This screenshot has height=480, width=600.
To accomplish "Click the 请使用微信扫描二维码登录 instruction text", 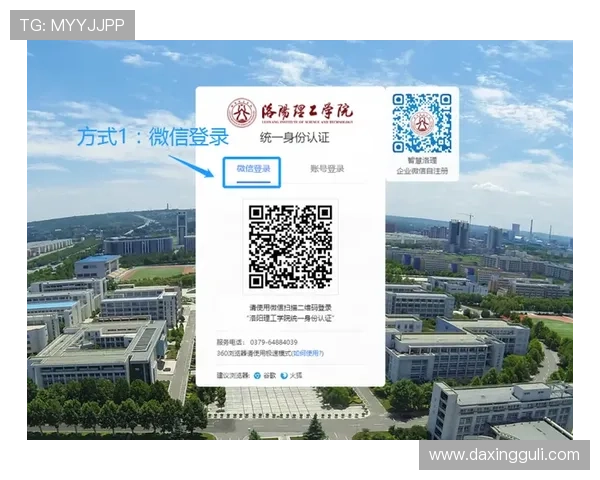I will click(290, 307).
